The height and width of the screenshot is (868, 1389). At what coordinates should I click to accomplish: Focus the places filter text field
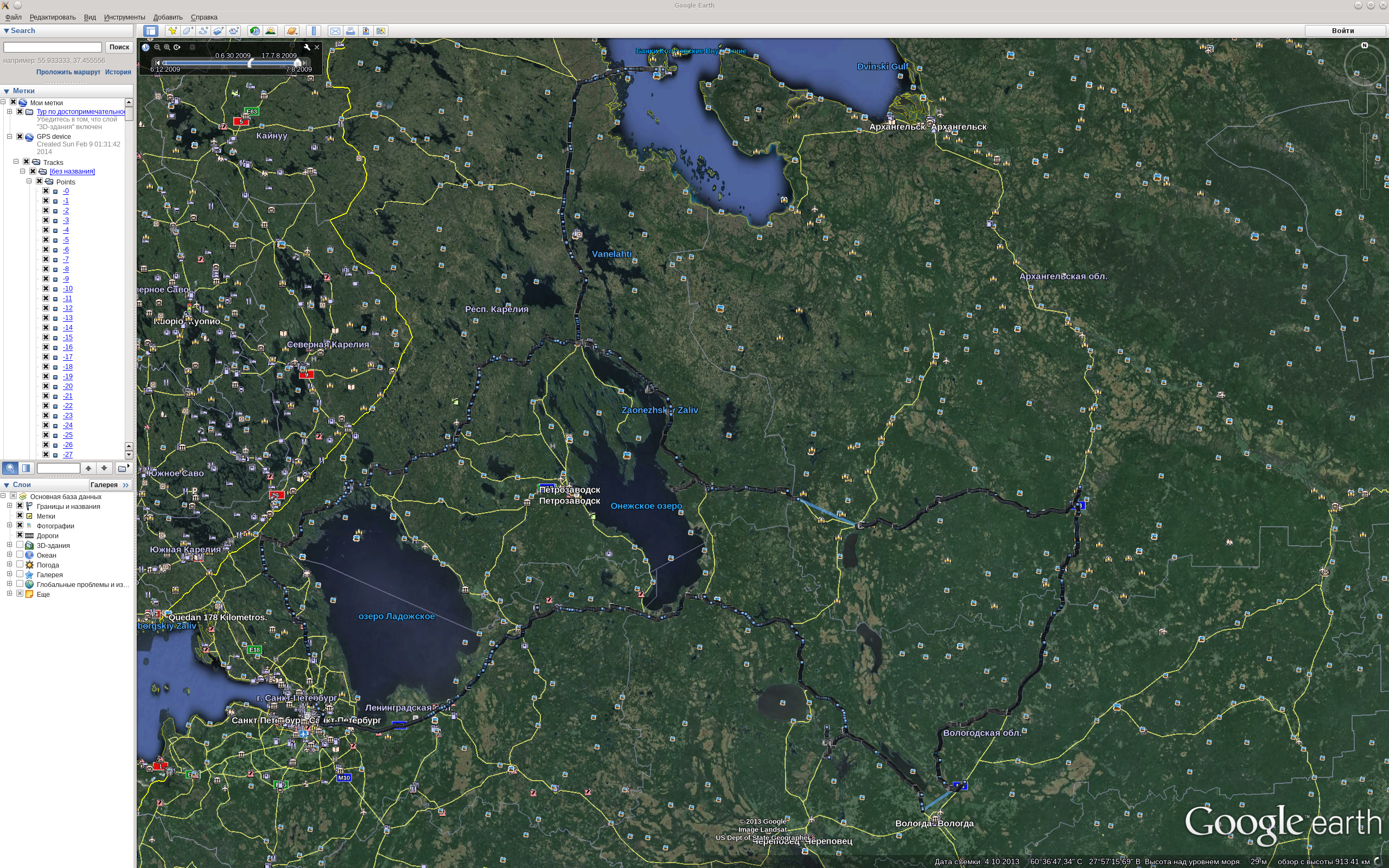click(x=59, y=468)
